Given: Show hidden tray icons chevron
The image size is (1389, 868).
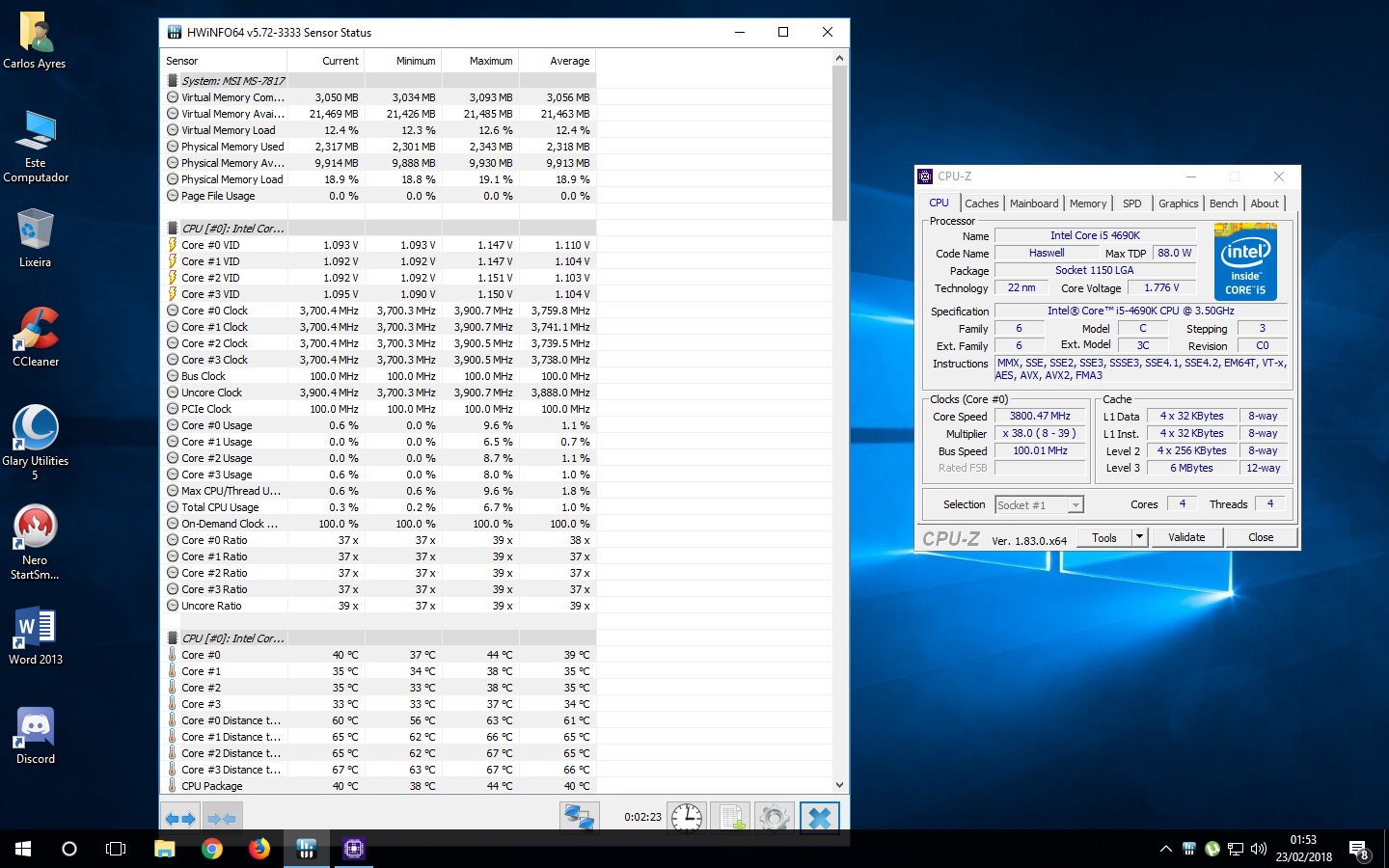Looking at the screenshot, I should tap(1166, 849).
